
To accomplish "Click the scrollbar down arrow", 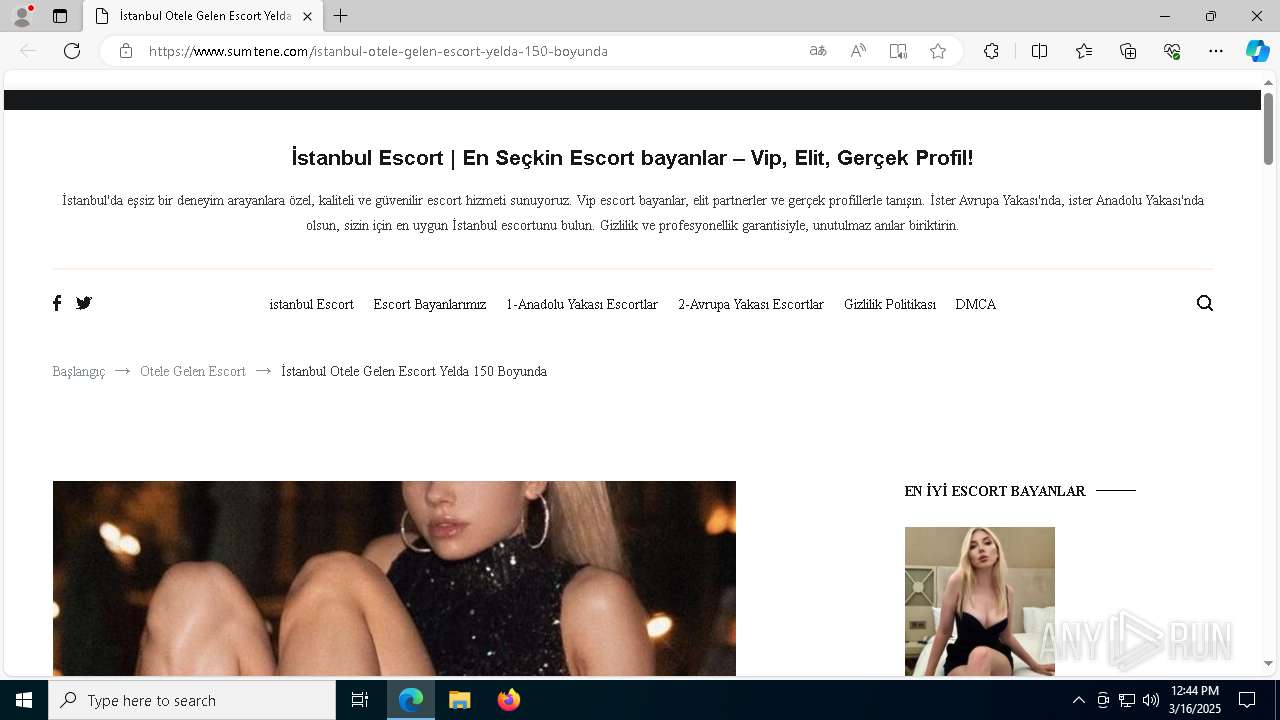I will (1268, 663).
